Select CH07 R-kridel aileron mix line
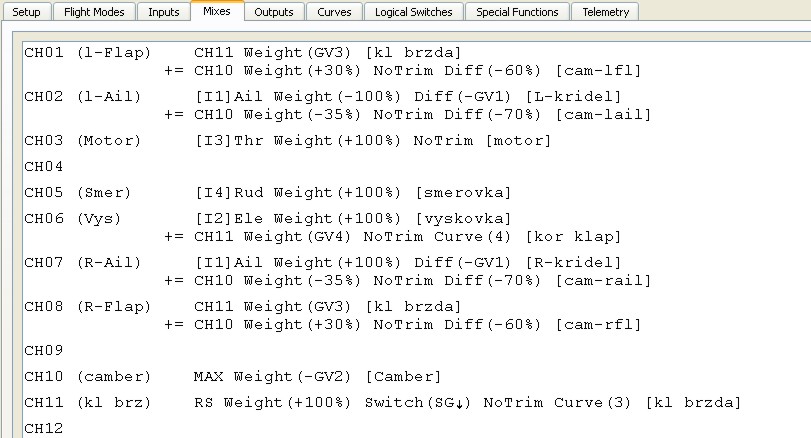 [x=408, y=262]
